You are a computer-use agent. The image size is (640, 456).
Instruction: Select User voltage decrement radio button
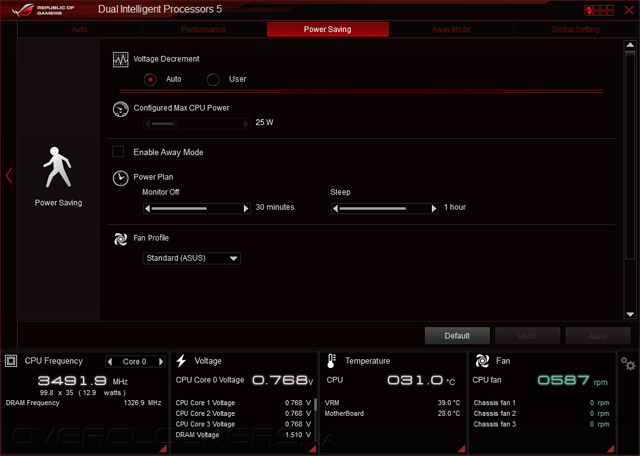pyautogui.click(x=213, y=79)
